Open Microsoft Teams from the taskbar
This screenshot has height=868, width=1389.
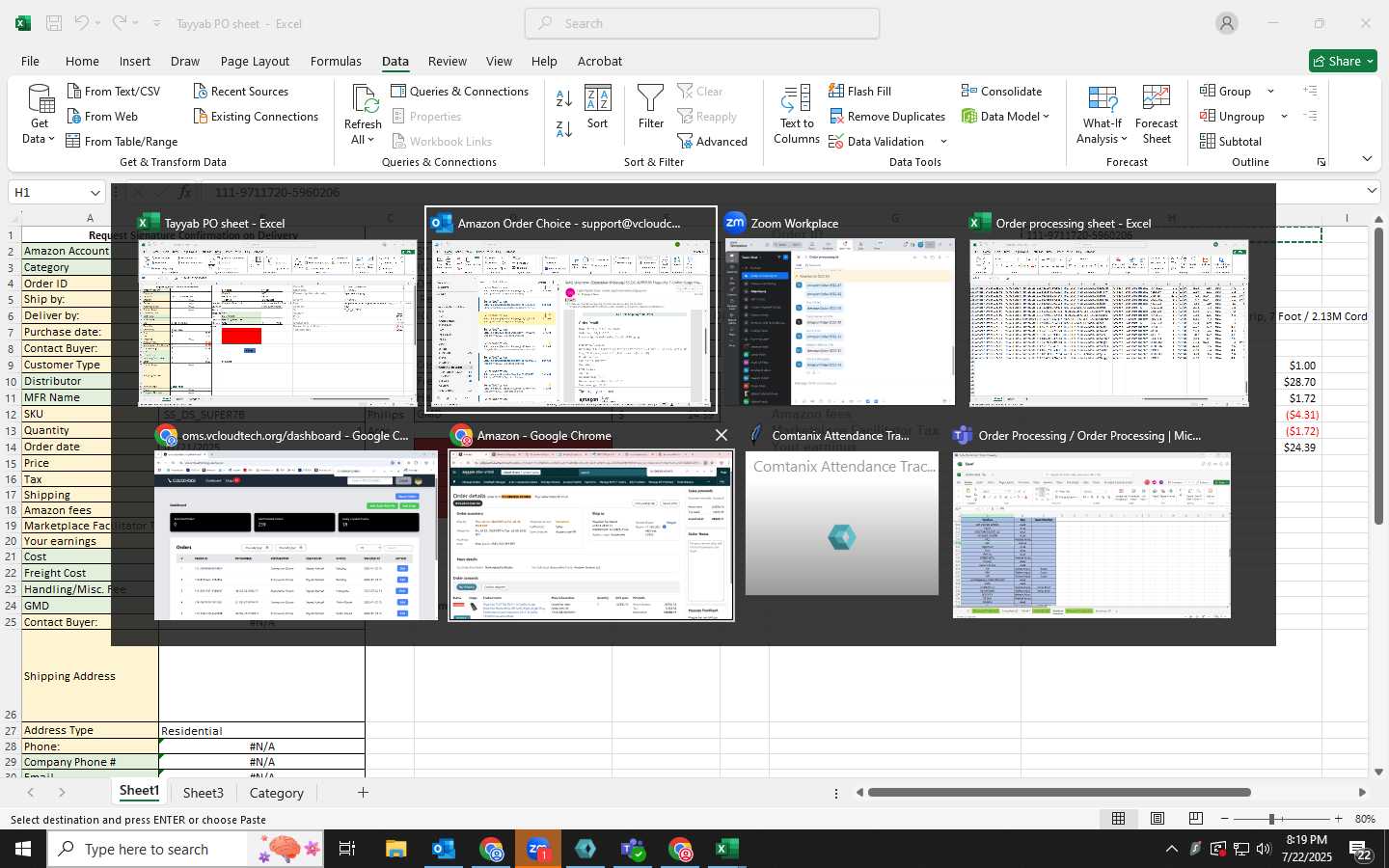pos(633,849)
